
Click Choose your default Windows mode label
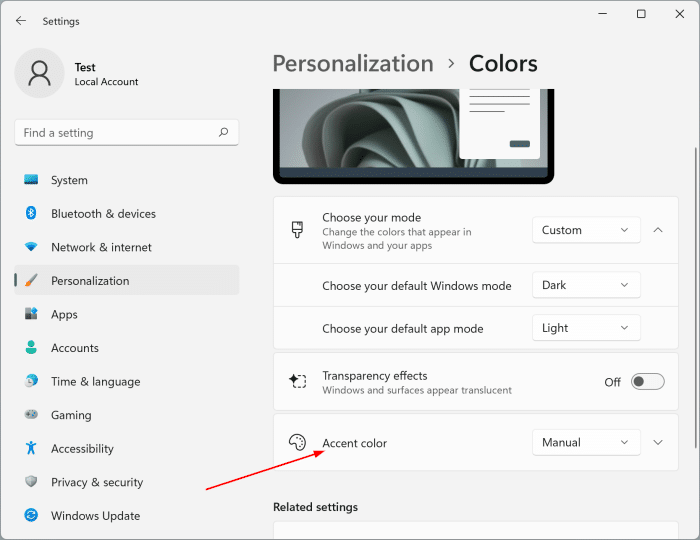(x=417, y=286)
